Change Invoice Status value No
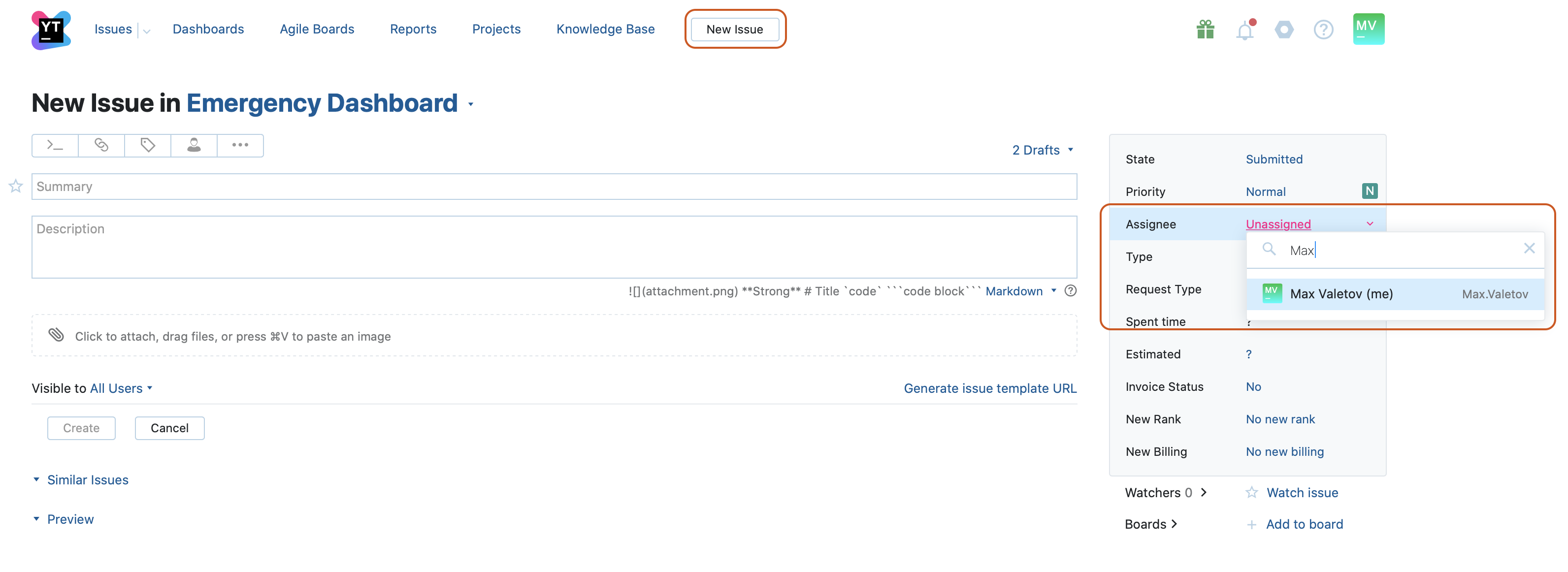 [x=1253, y=387]
